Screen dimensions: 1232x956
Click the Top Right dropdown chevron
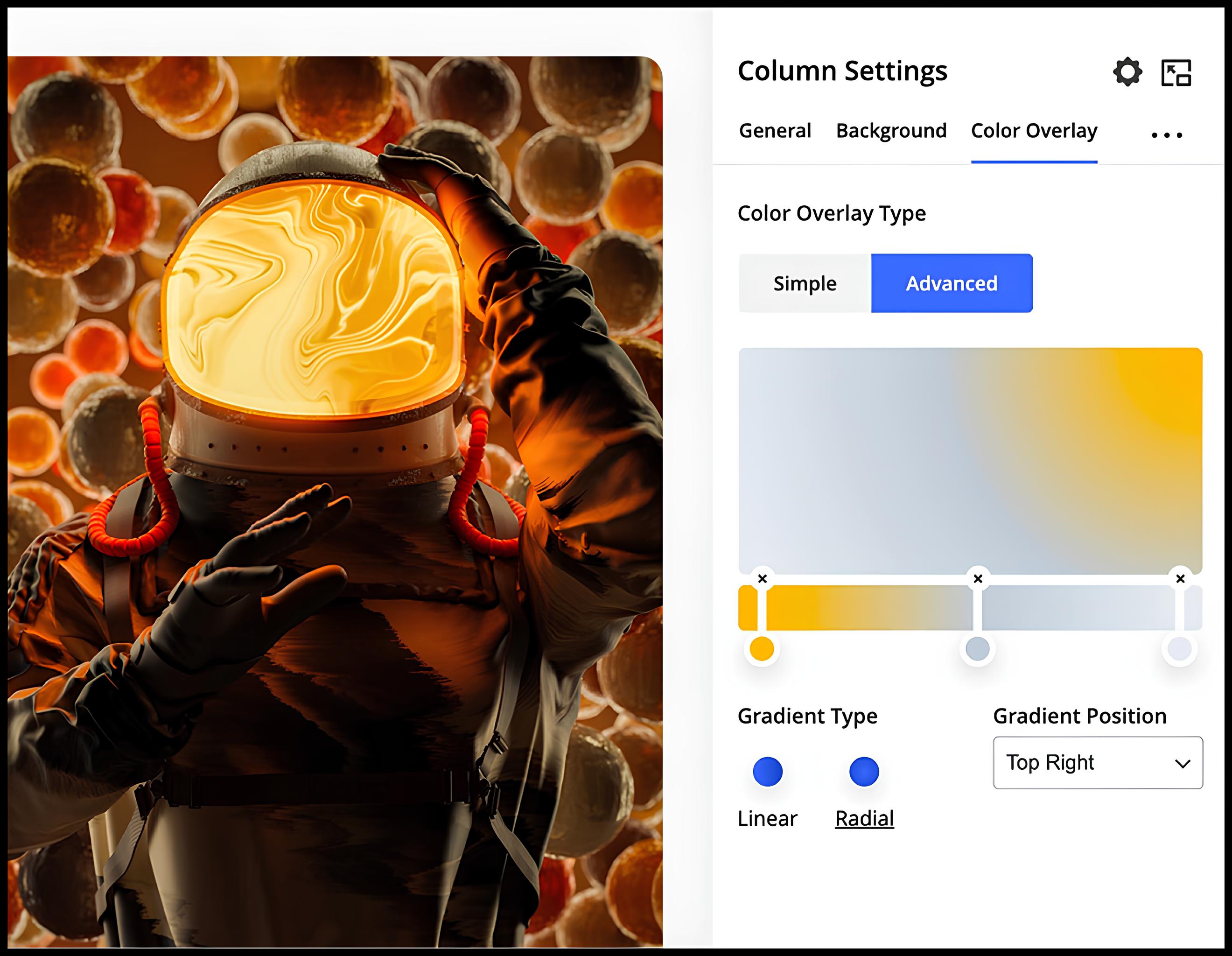(x=1183, y=764)
